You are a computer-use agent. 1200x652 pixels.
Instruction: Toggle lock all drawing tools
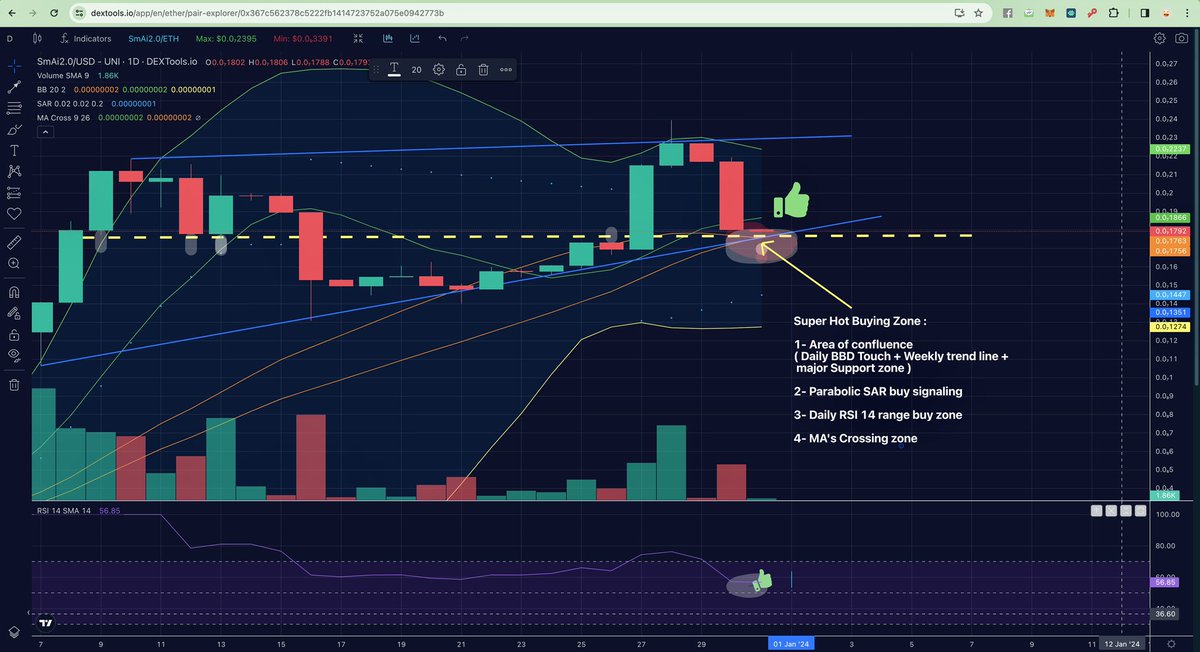pyautogui.click(x=14, y=335)
